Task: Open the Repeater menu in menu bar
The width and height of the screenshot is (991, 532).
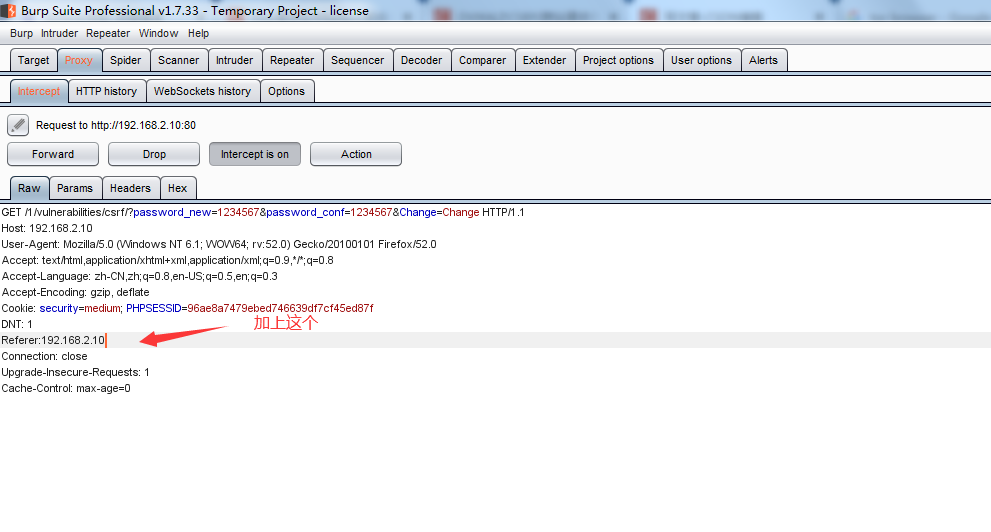Action: click(x=108, y=33)
